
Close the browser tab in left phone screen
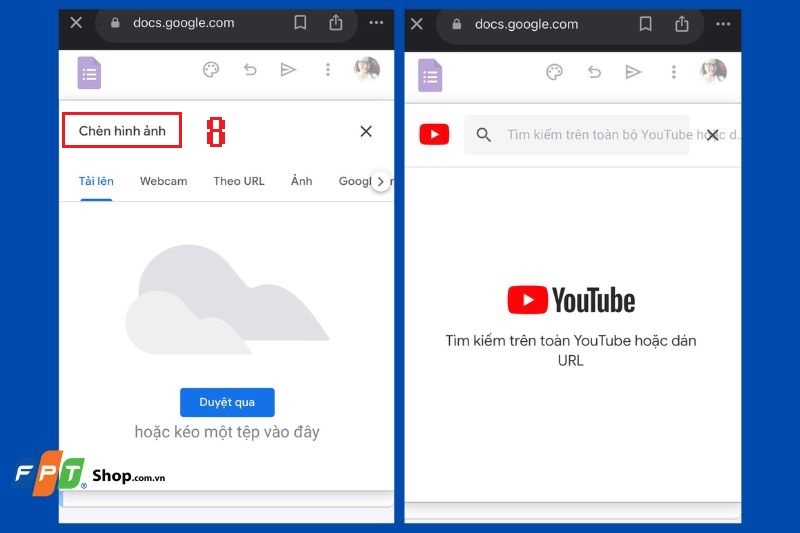pyautogui.click(x=76, y=22)
